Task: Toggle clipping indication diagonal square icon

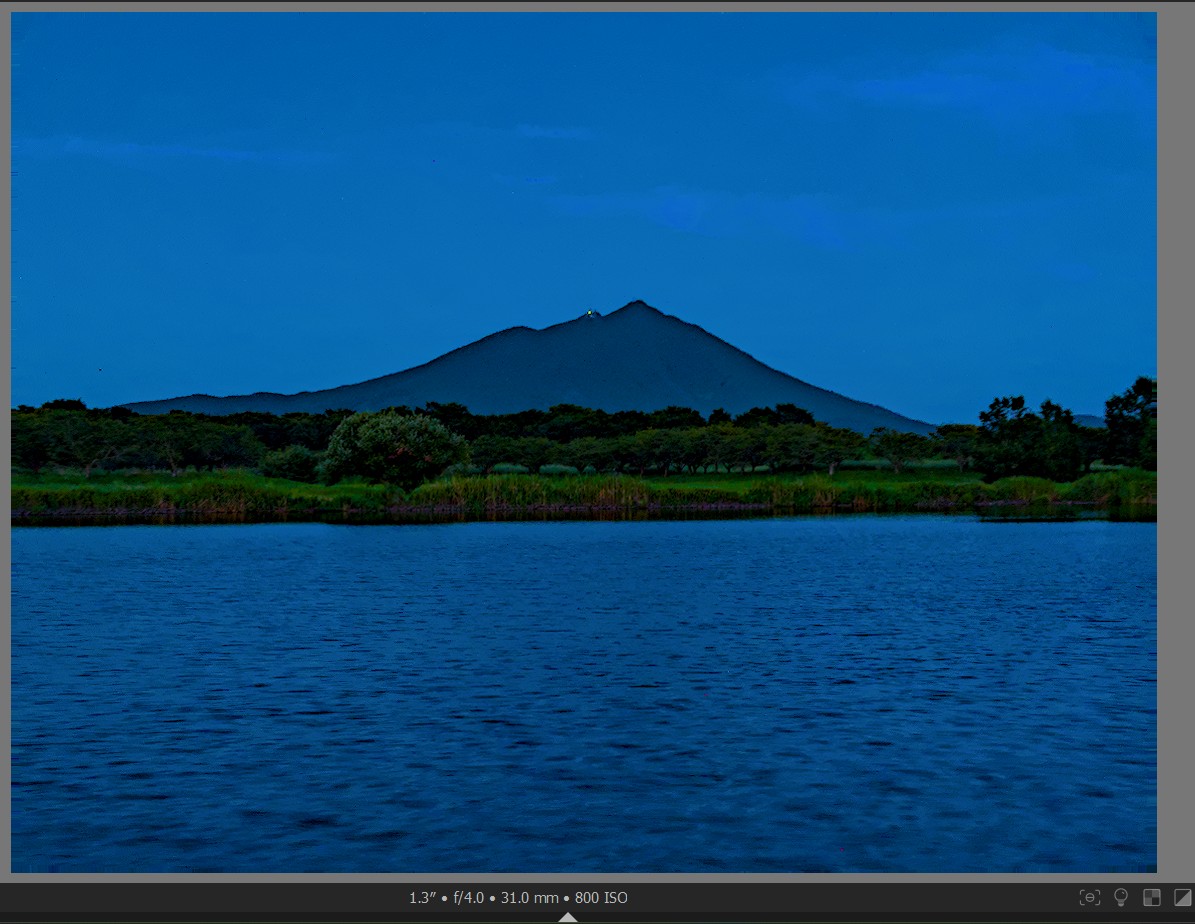Action: 1183,897
